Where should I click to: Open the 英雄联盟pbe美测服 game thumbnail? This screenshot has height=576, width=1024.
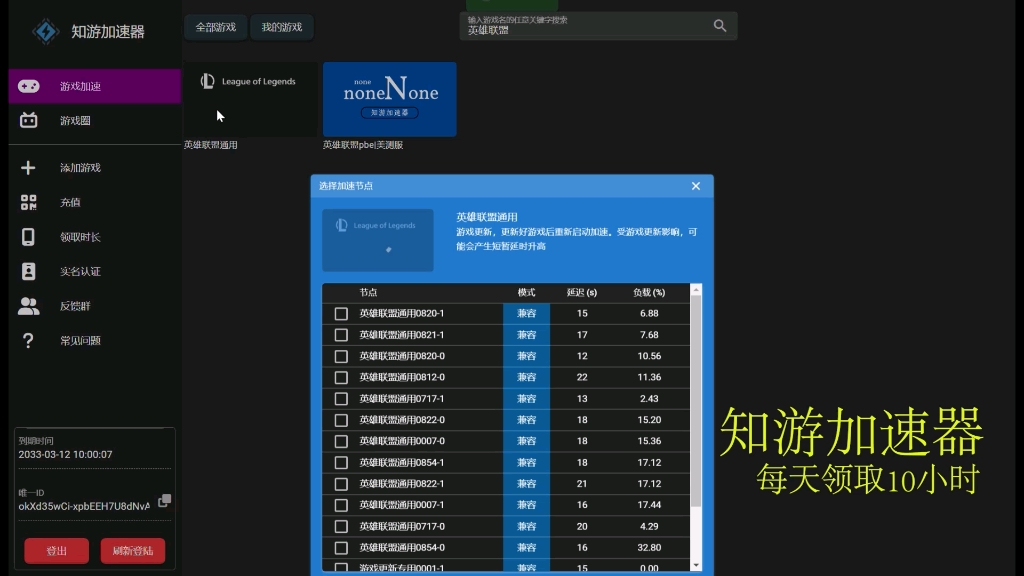[x=390, y=99]
